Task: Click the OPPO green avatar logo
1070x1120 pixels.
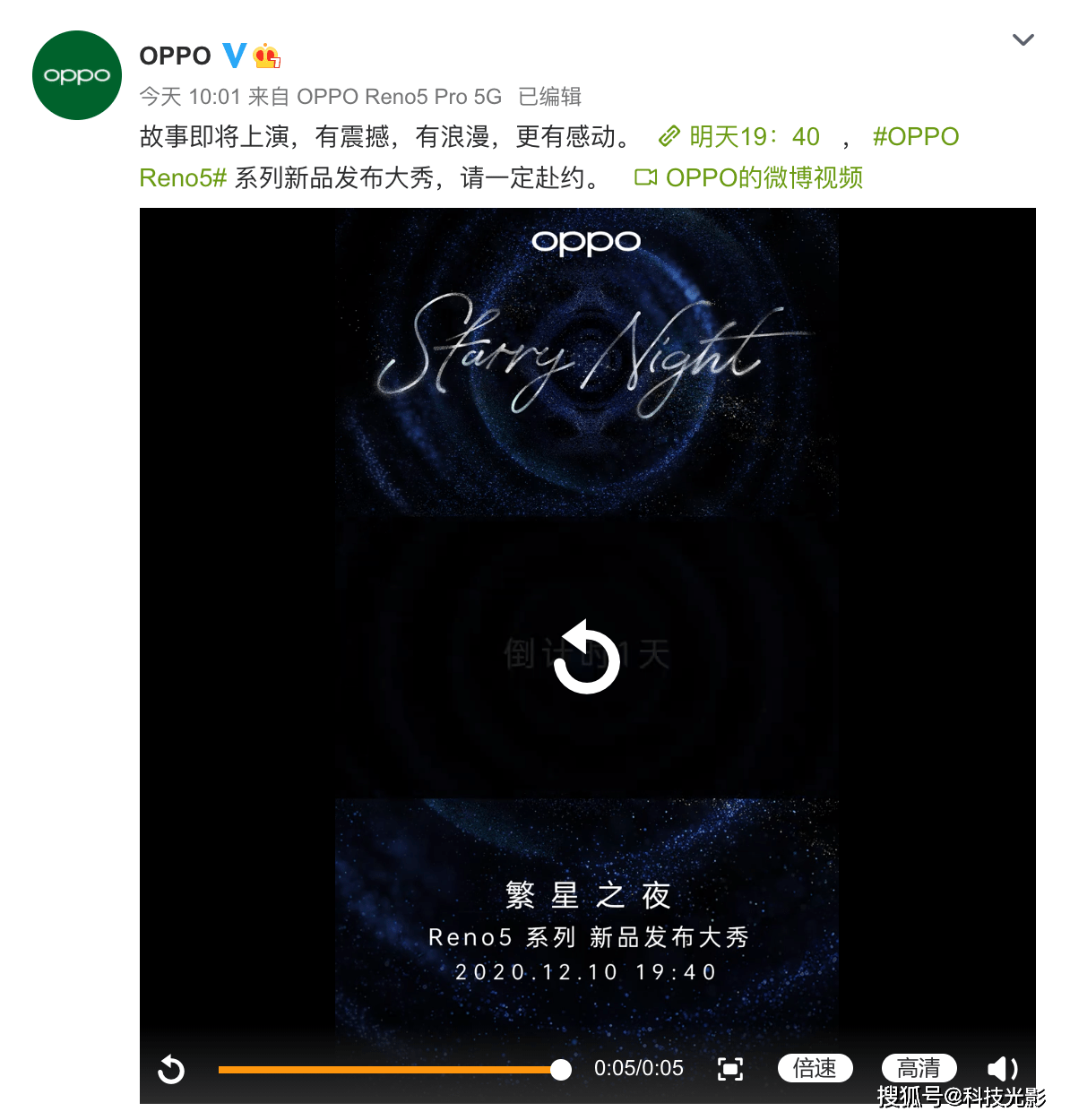Action: 77,75
